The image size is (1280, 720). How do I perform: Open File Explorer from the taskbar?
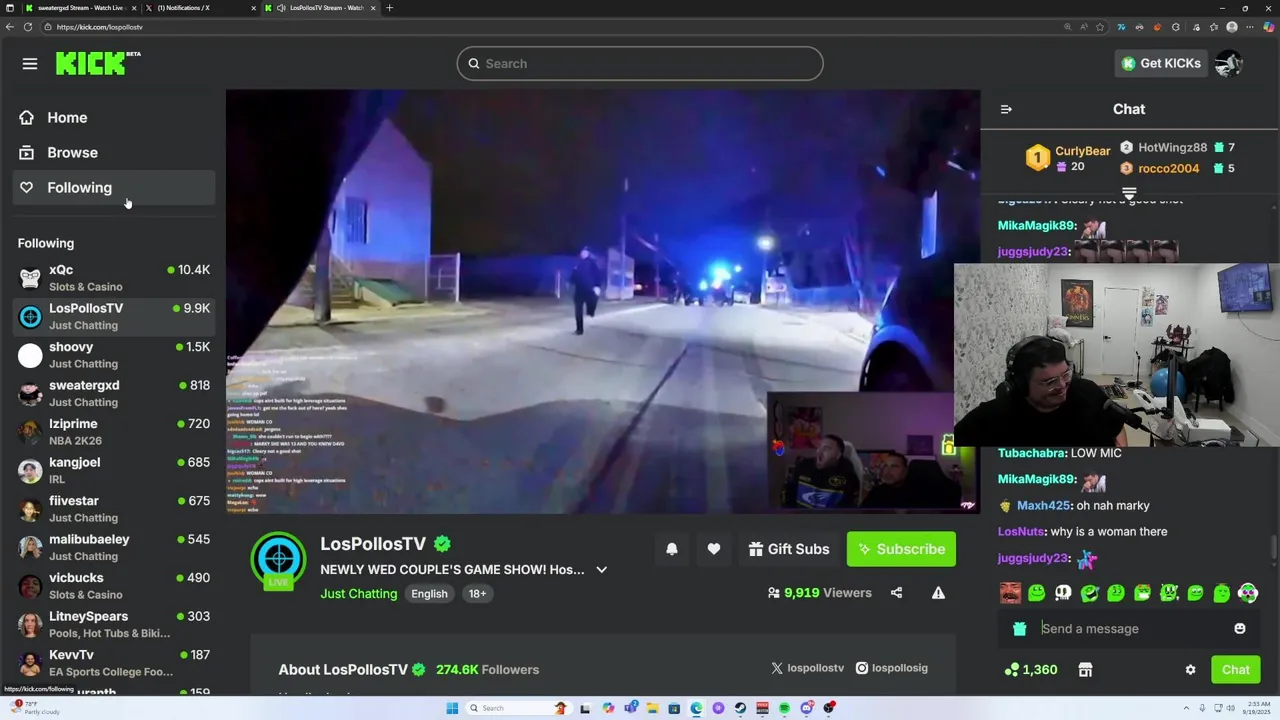coord(652,708)
